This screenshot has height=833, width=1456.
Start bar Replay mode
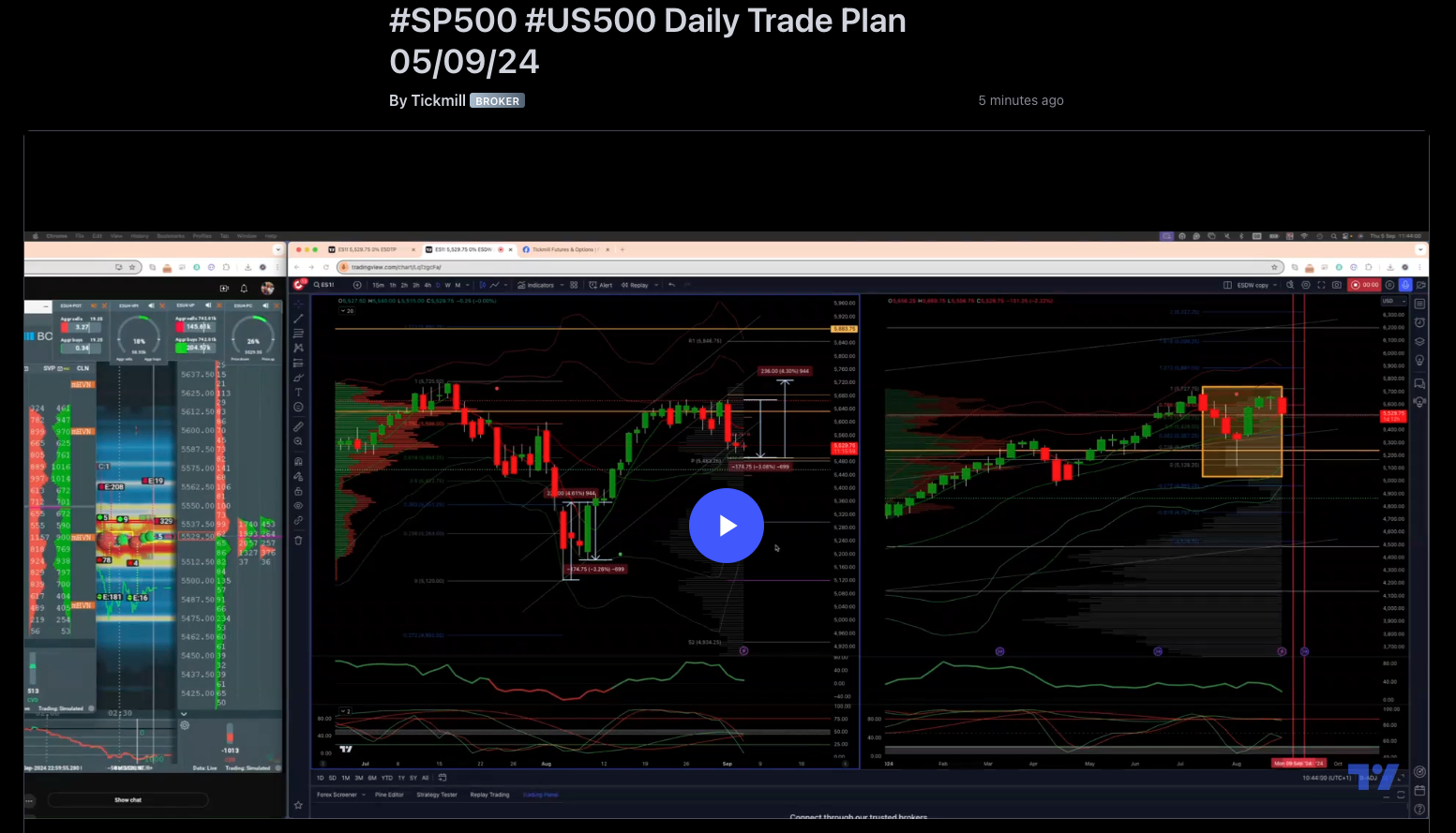coord(634,285)
